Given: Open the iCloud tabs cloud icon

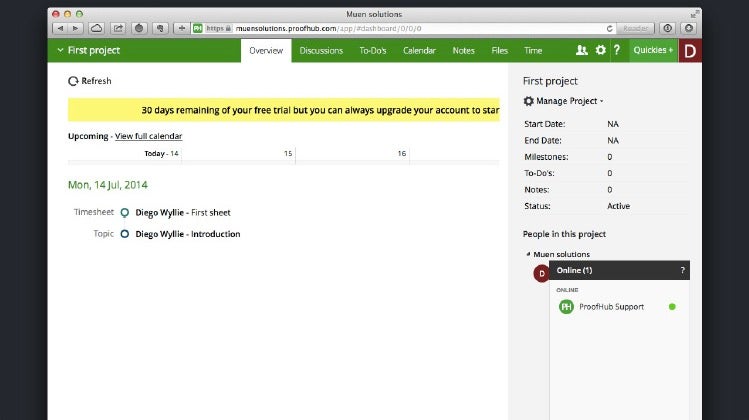Looking at the screenshot, I should coord(96,29).
